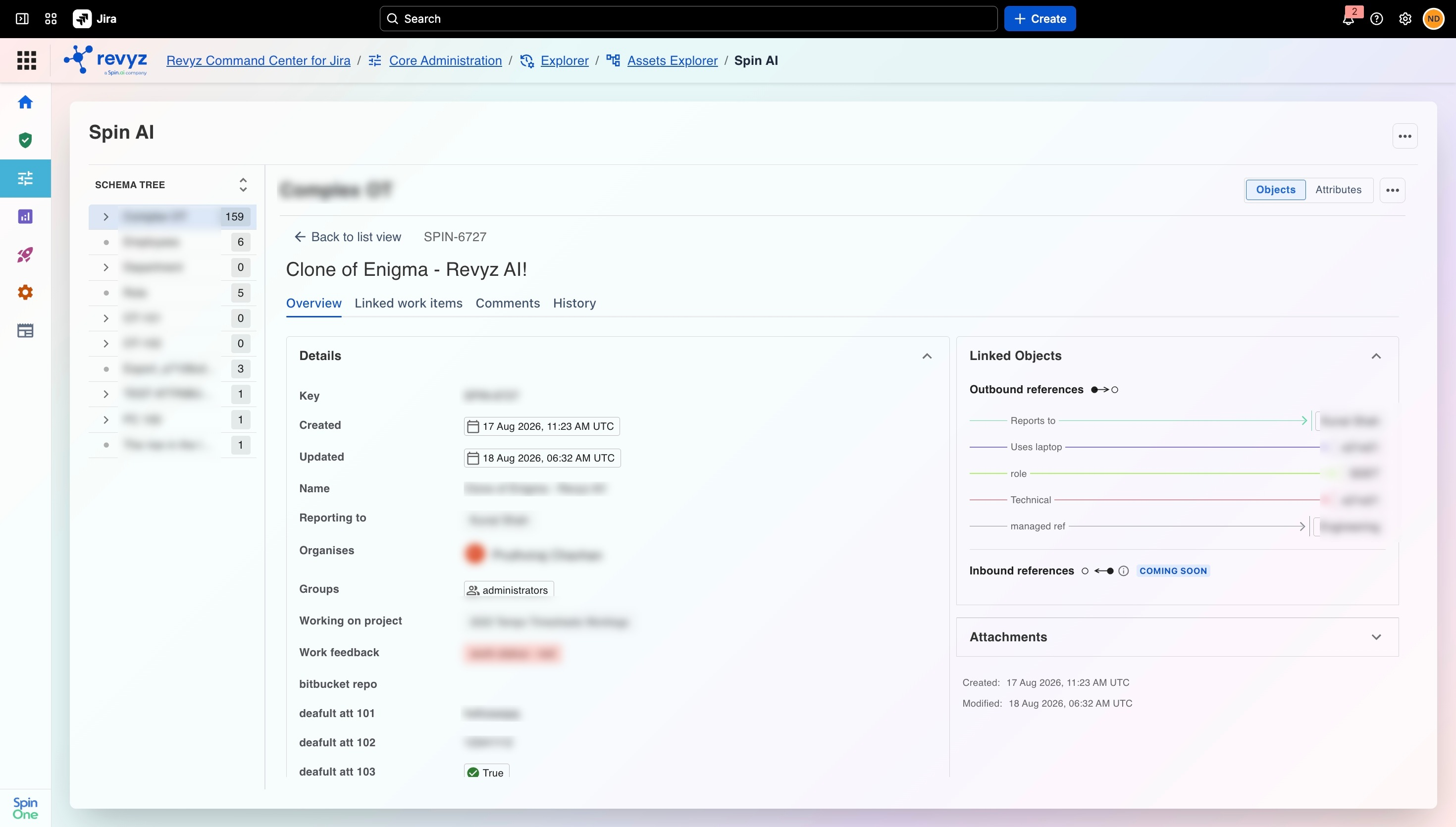Open the Core Administration breadcrumb link
The width and height of the screenshot is (1456, 827).
click(445, 61)
